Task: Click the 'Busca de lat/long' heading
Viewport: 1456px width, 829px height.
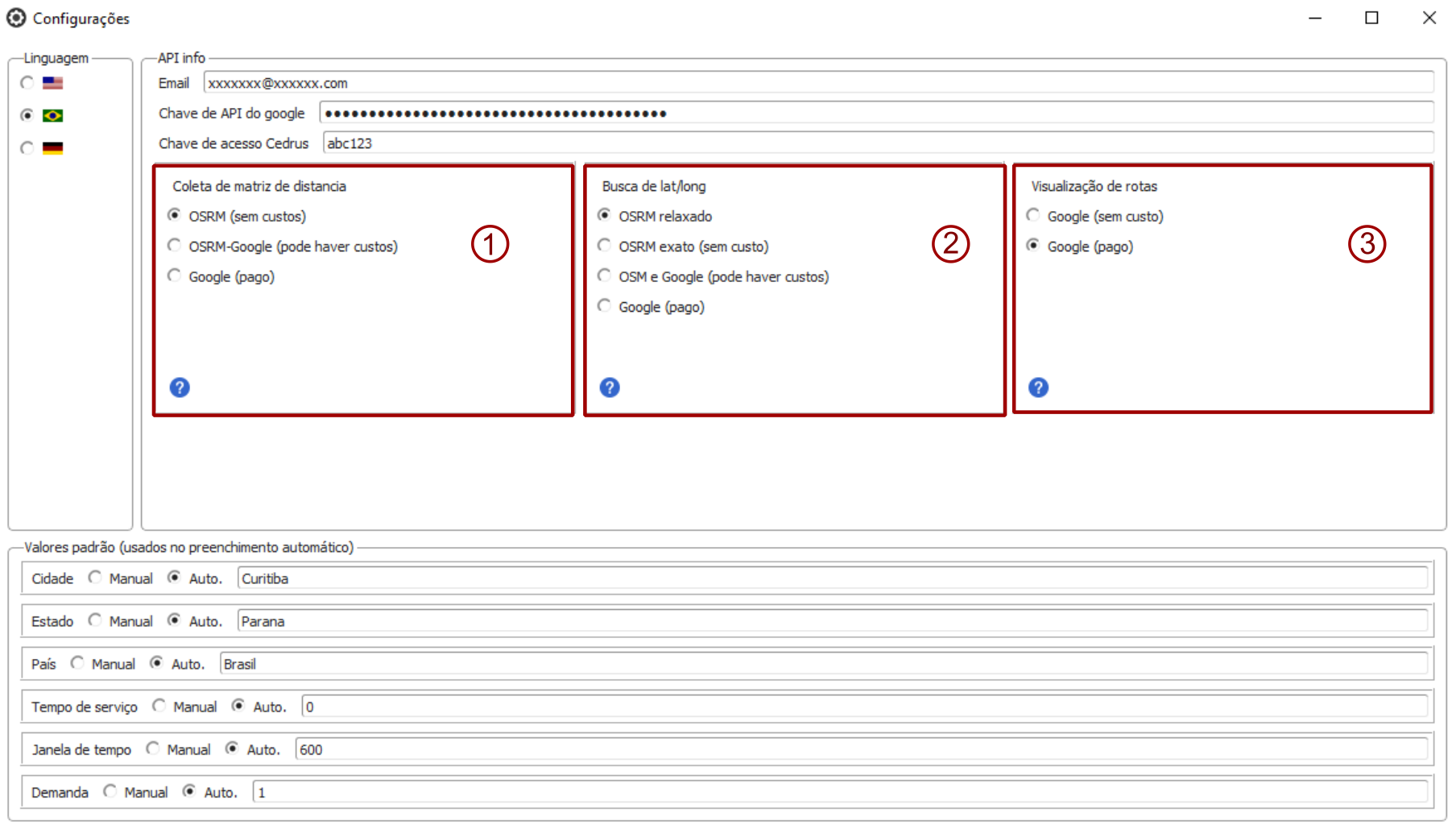Action: pyautogui.click(x=654, y=186)
